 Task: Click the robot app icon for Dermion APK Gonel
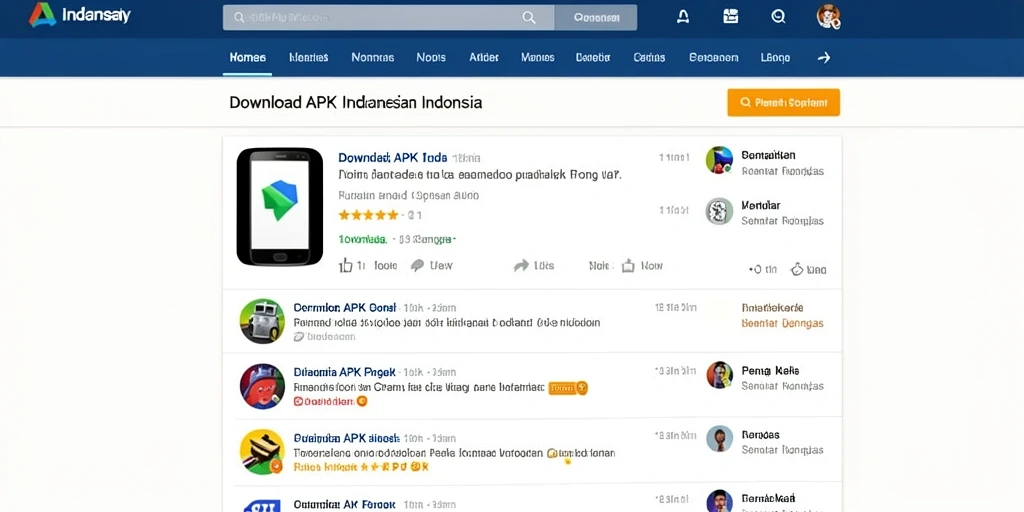point(262,321)
